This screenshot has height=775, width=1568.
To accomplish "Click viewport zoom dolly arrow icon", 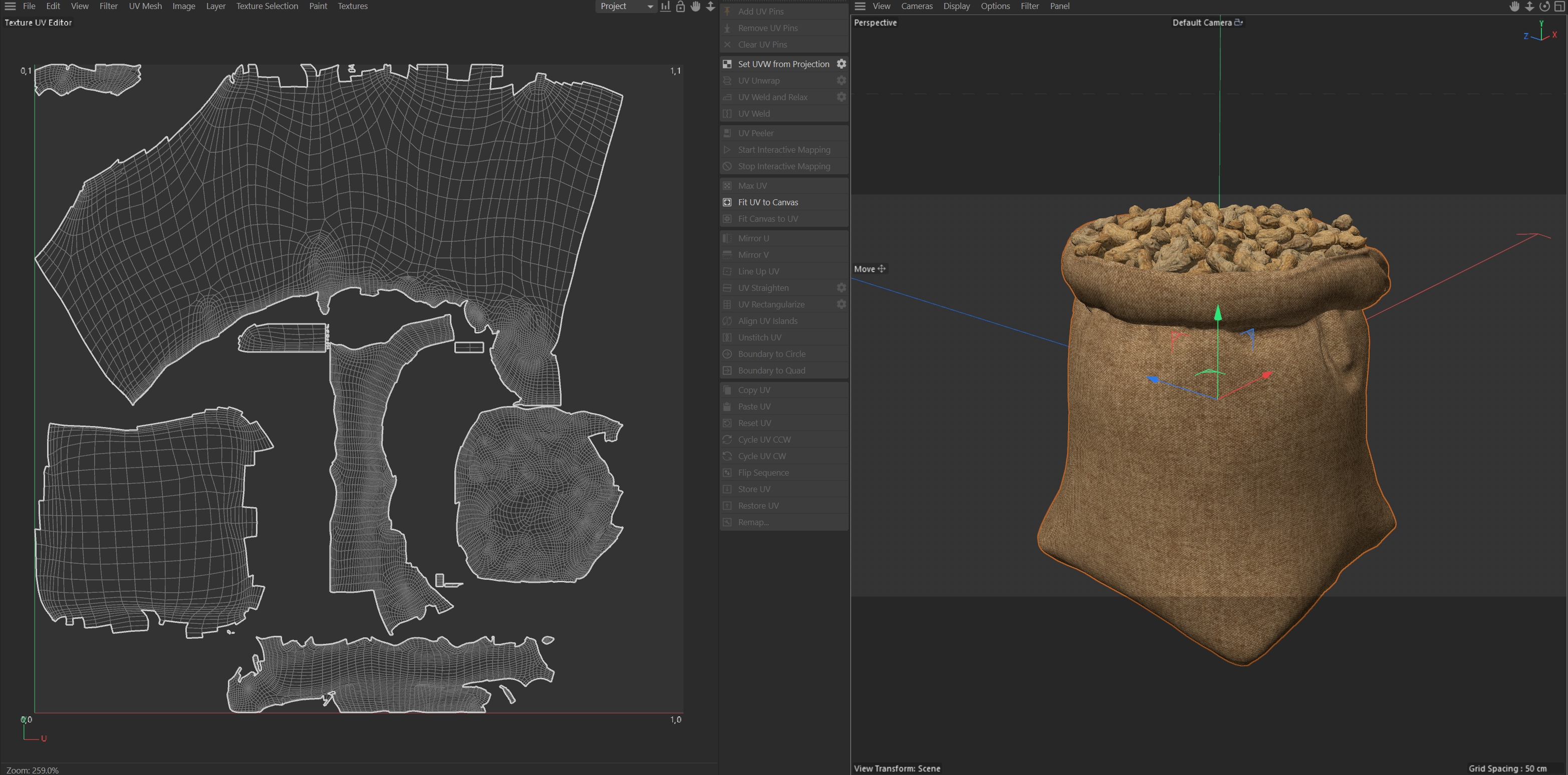I will coord(1529,6).
